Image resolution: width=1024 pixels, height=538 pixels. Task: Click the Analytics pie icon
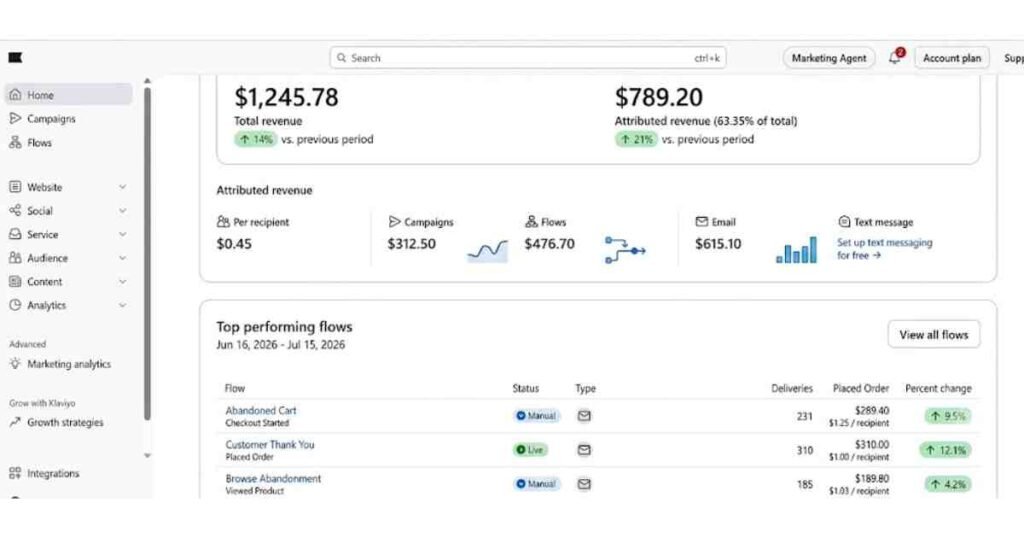[15, 305]
